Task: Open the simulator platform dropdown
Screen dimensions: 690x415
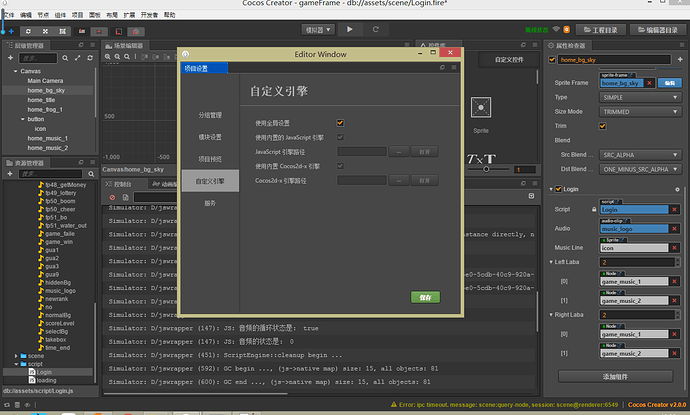Action: click(x=318, y=29)
